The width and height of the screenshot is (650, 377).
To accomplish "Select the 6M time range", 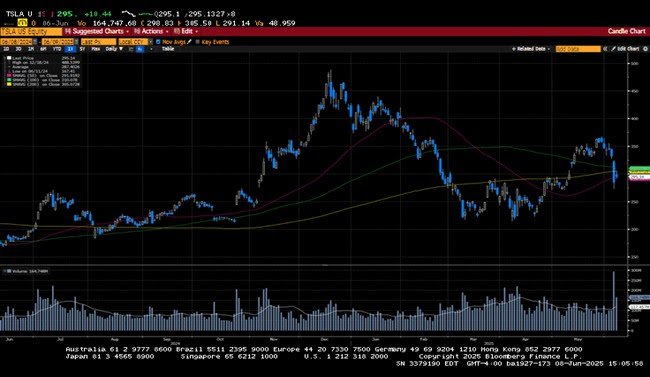I will click(x=43, y=49).
